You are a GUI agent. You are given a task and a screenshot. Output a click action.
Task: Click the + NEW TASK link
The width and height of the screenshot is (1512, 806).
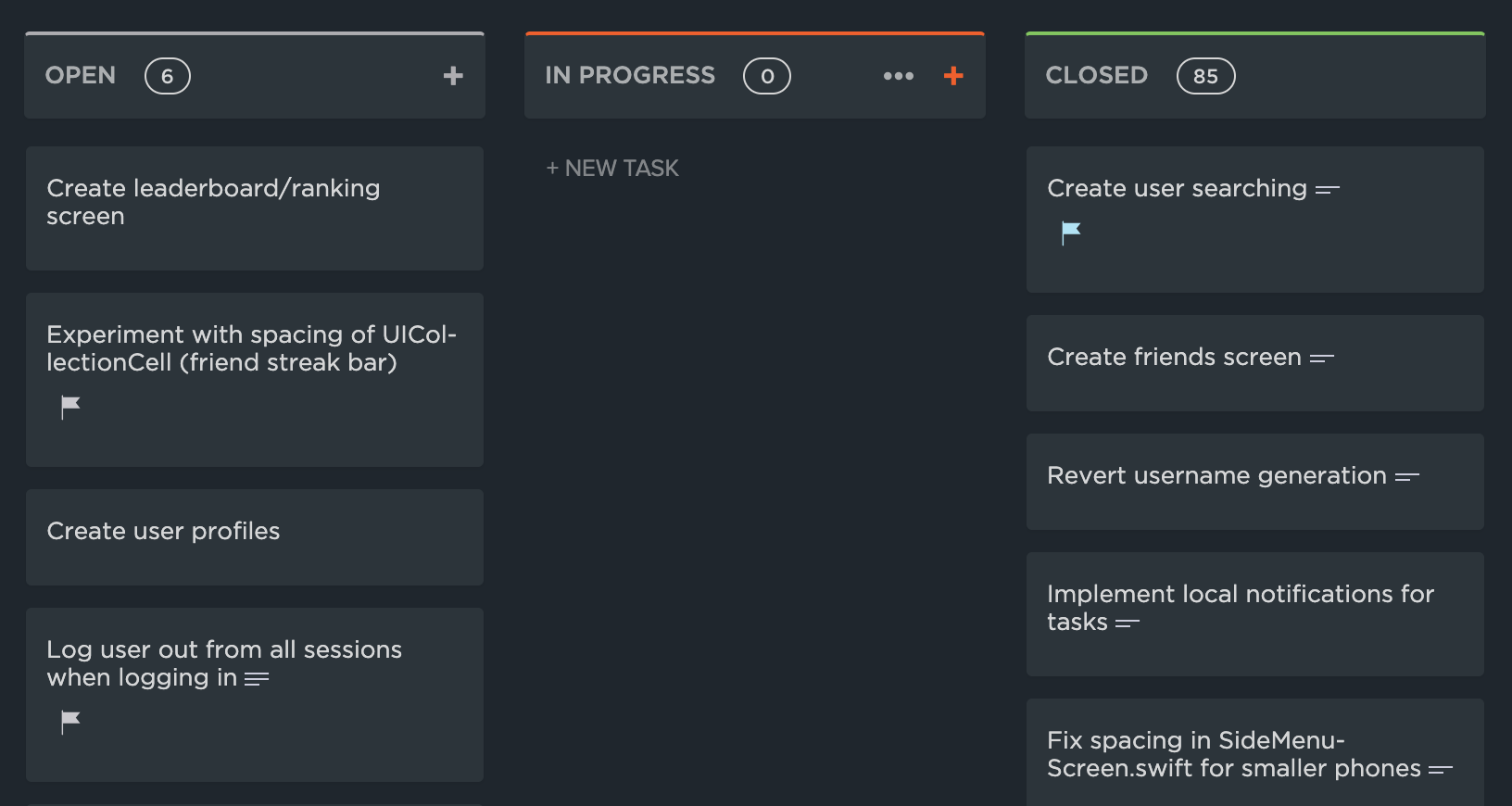click(612, 169)
